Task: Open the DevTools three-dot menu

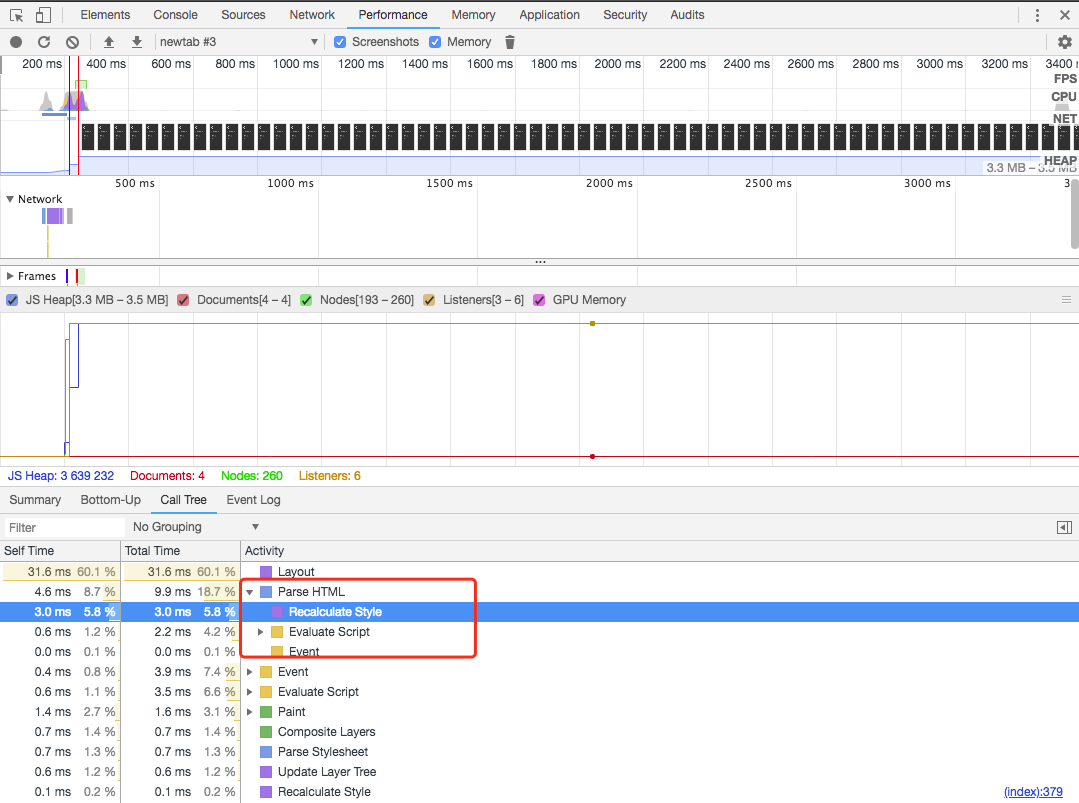Action: click(x=1038, y=15)
